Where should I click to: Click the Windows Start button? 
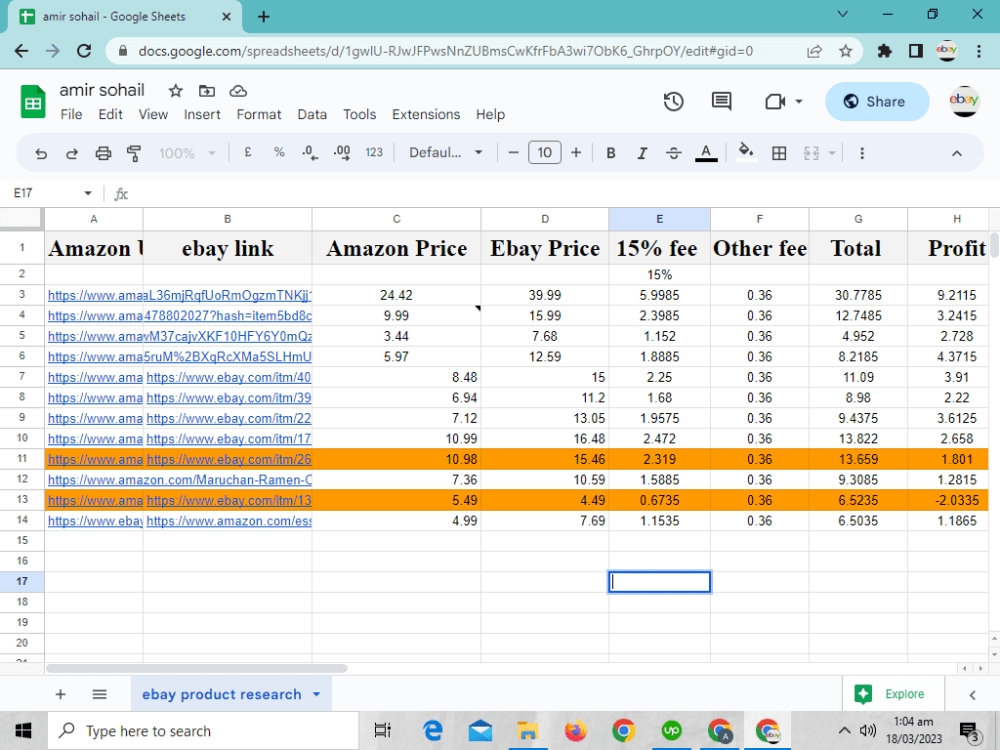tap(23, 731)
